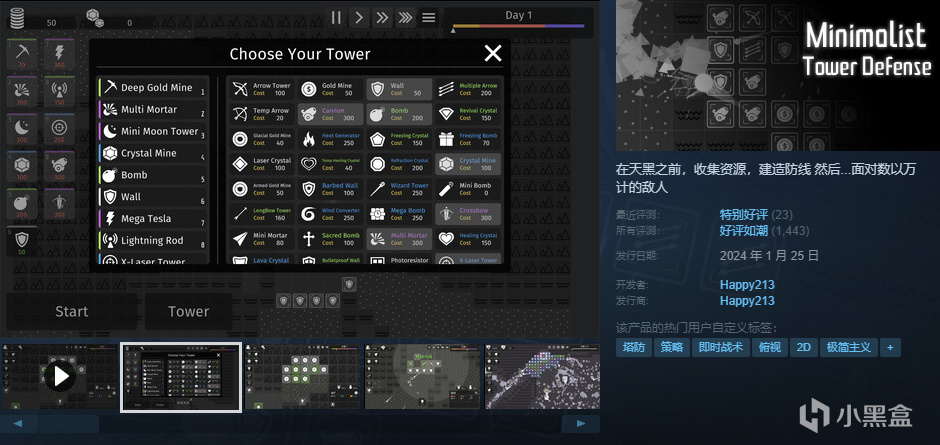The width and height of the screenshot is (940, 445).
Task: Pause the game
Action: click(336, 17)
